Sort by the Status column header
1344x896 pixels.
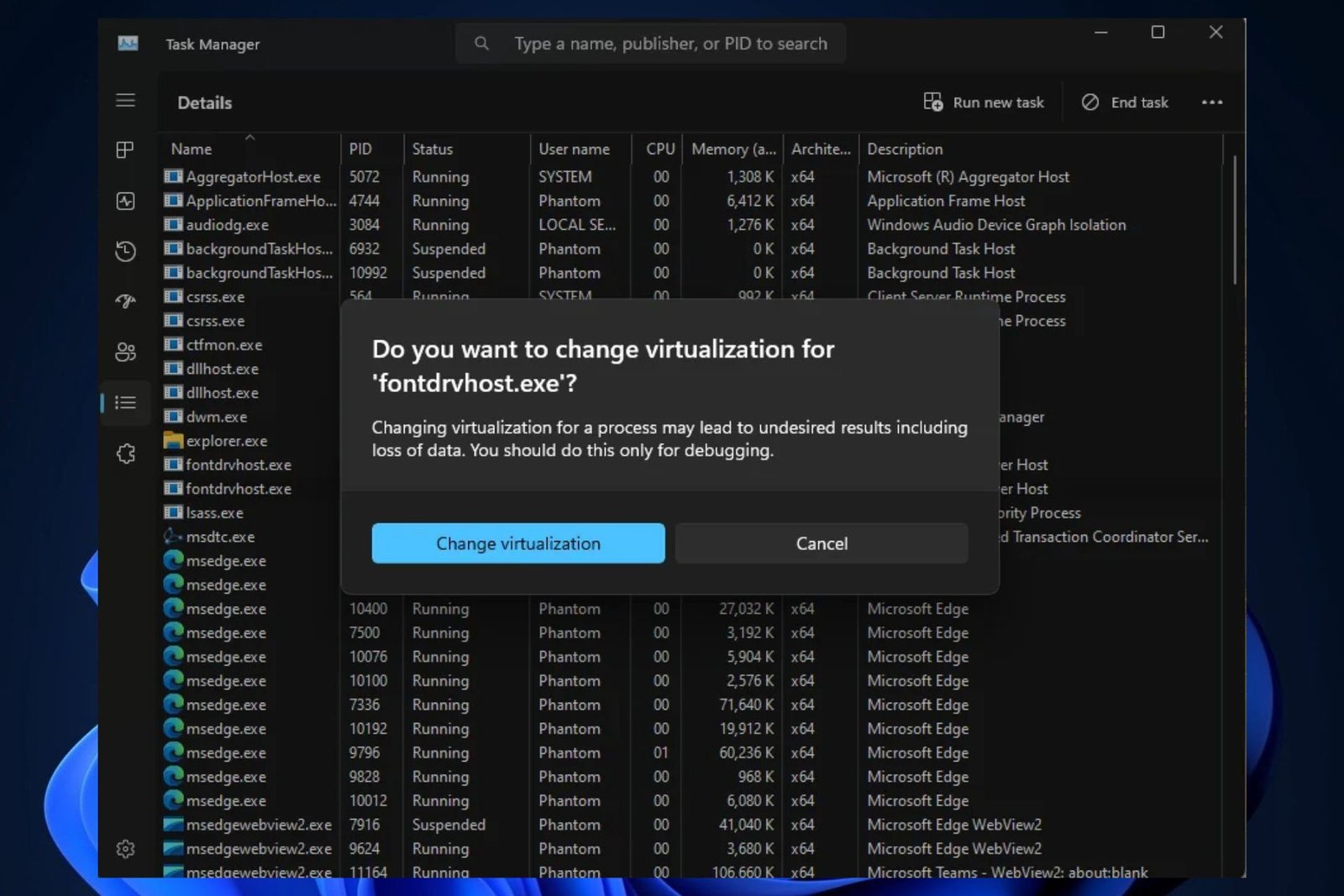(x=467, y=149)
